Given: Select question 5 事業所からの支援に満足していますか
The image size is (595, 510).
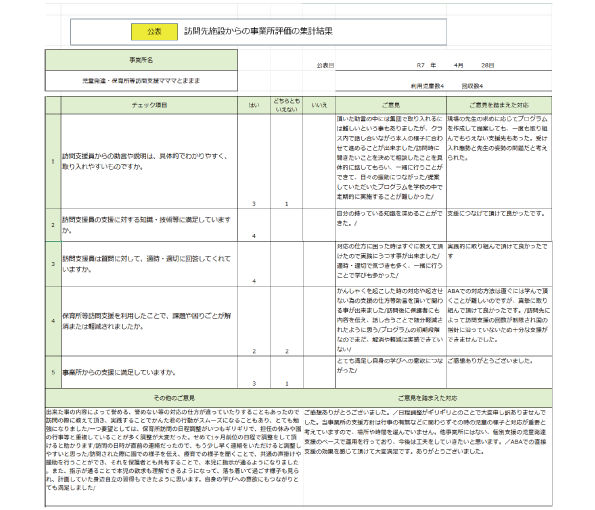Looking at the screenshot, I should pyautogui.click(x=149, y=372).
